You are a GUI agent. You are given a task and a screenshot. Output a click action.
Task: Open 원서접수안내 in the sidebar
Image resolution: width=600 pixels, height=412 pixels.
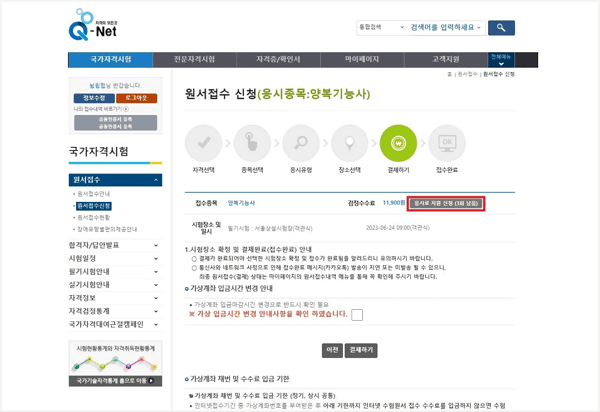pos(93,194)
